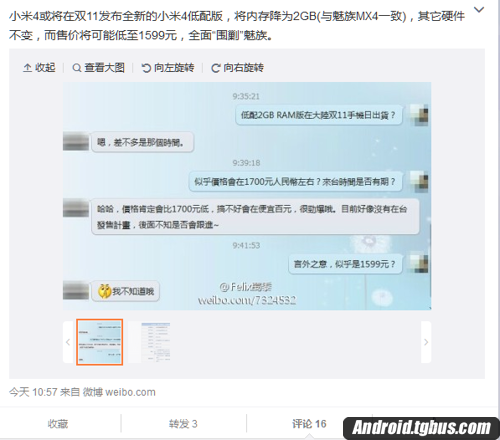Click the post time 今天 10:57
This screenshot has height=440, width=500.
33,392
